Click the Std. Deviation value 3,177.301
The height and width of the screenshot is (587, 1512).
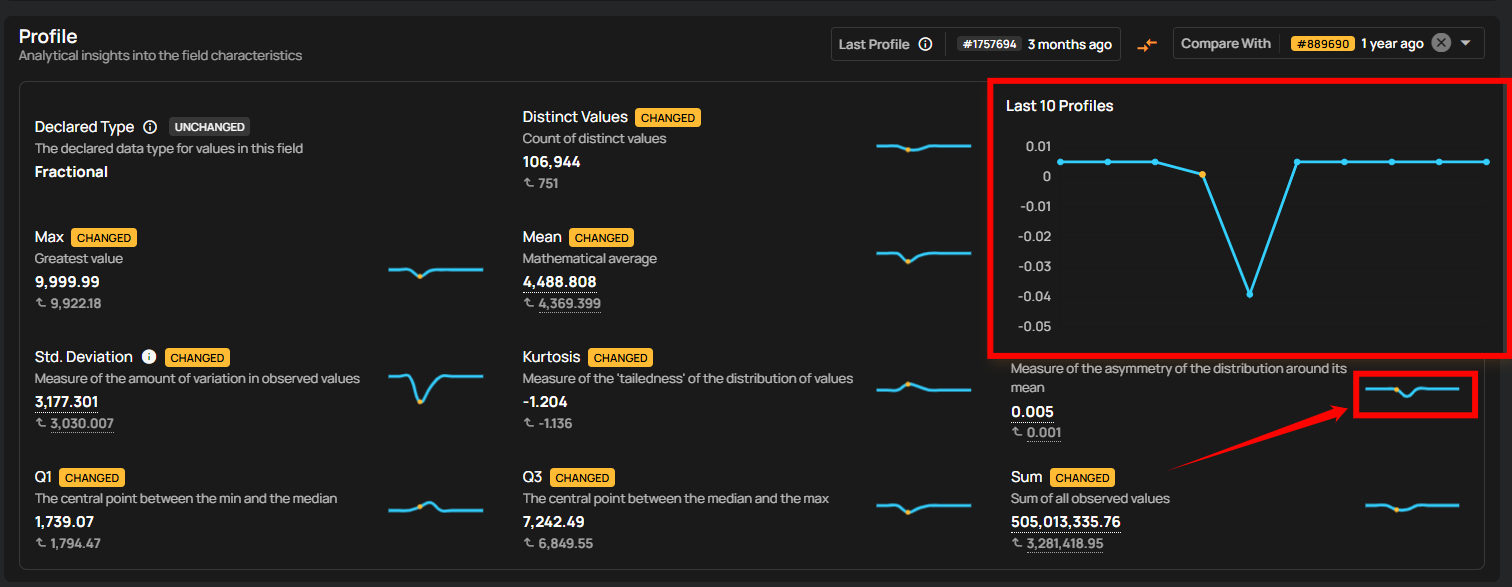pos(66,402)
